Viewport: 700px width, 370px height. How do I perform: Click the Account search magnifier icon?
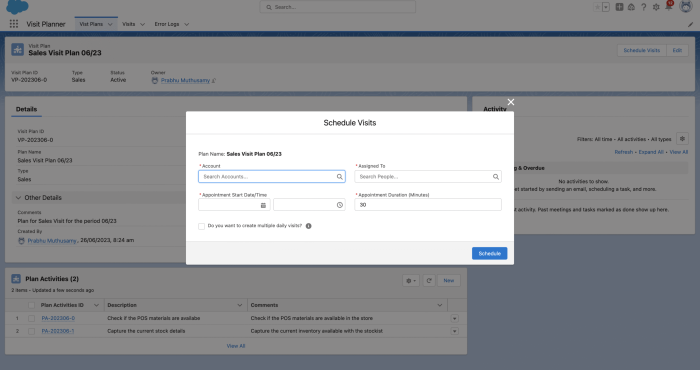point(340,177)
